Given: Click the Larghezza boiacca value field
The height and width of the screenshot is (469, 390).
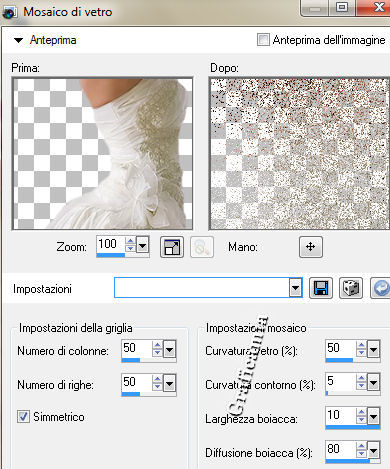Looking at the screenshot, I should click(341, 416).
